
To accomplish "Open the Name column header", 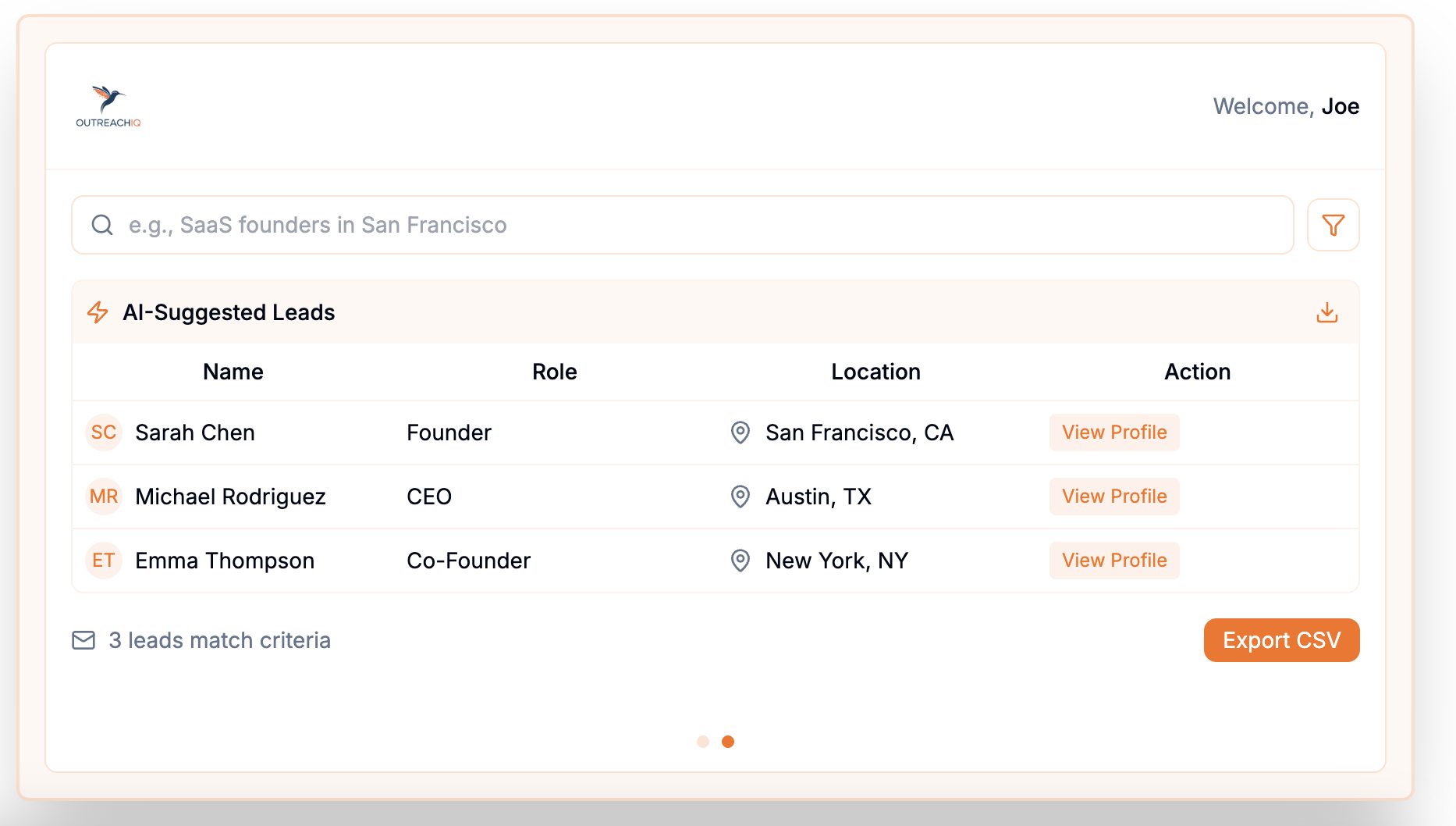I will [232, 372].
